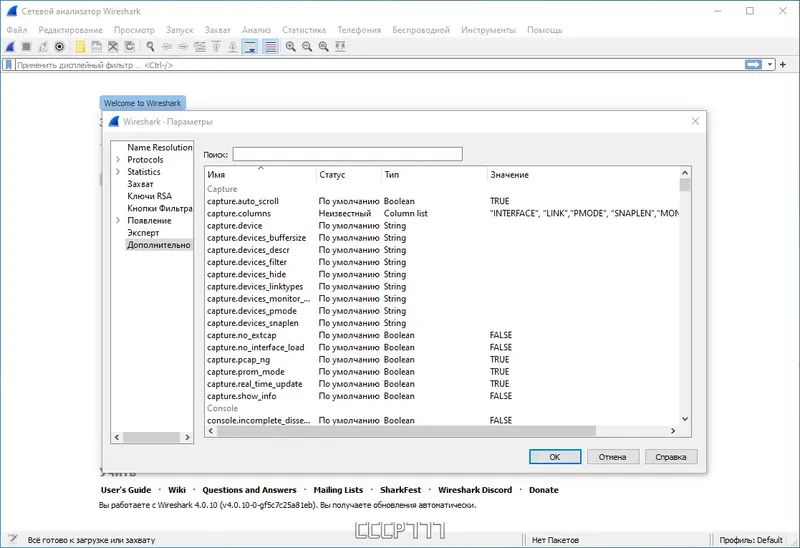Start capture with the shark fin icon
The image size is (800, 548).
[10, 47]
